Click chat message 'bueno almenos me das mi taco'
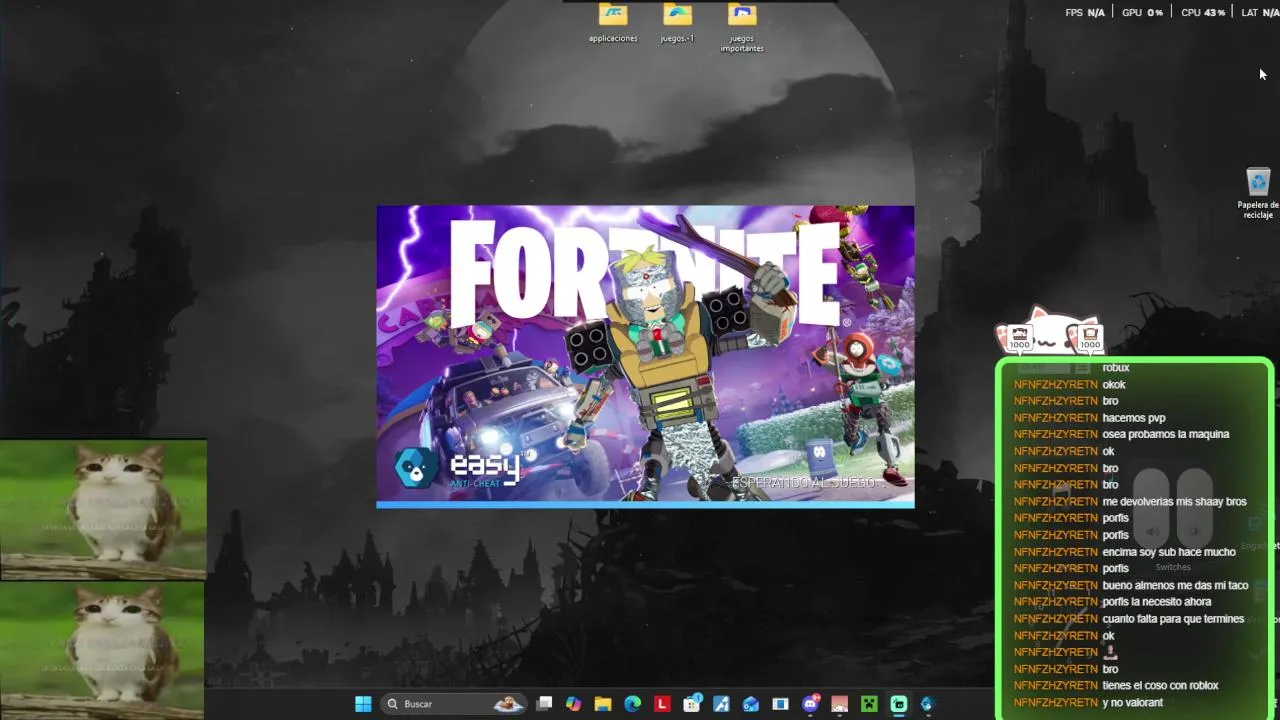Image resolution: width=1280 pixels, height=720 pixels. tap(1175, 585)
